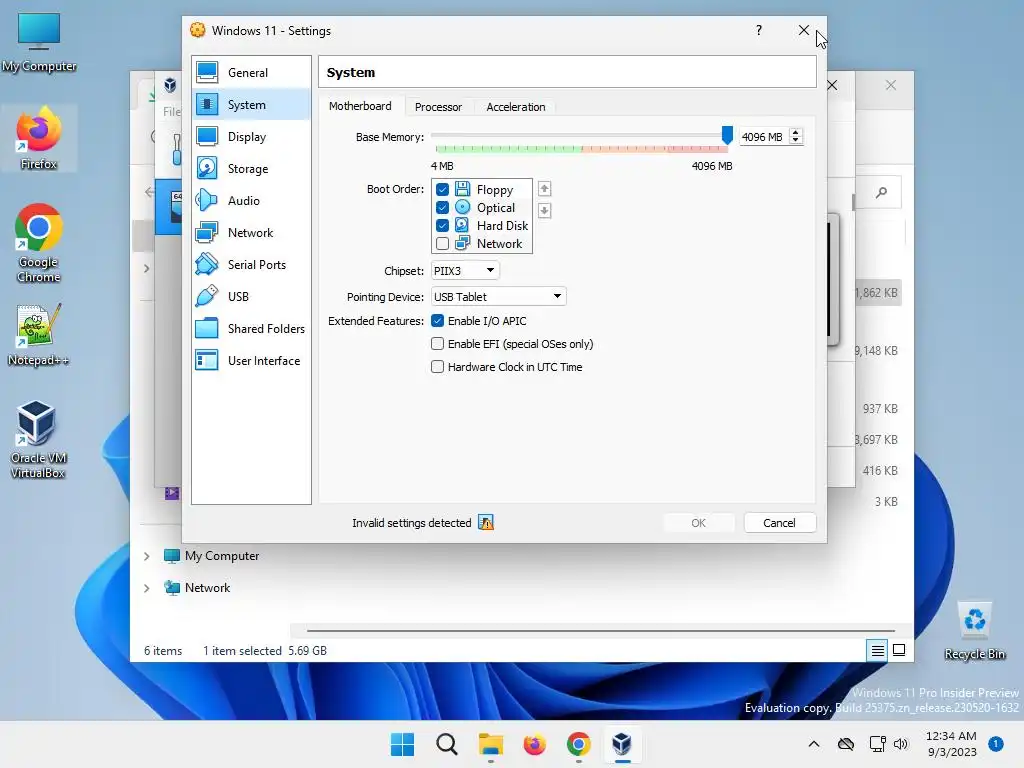
Task: Move boot item down with arrow button
Action: click(x=544, y=210)
